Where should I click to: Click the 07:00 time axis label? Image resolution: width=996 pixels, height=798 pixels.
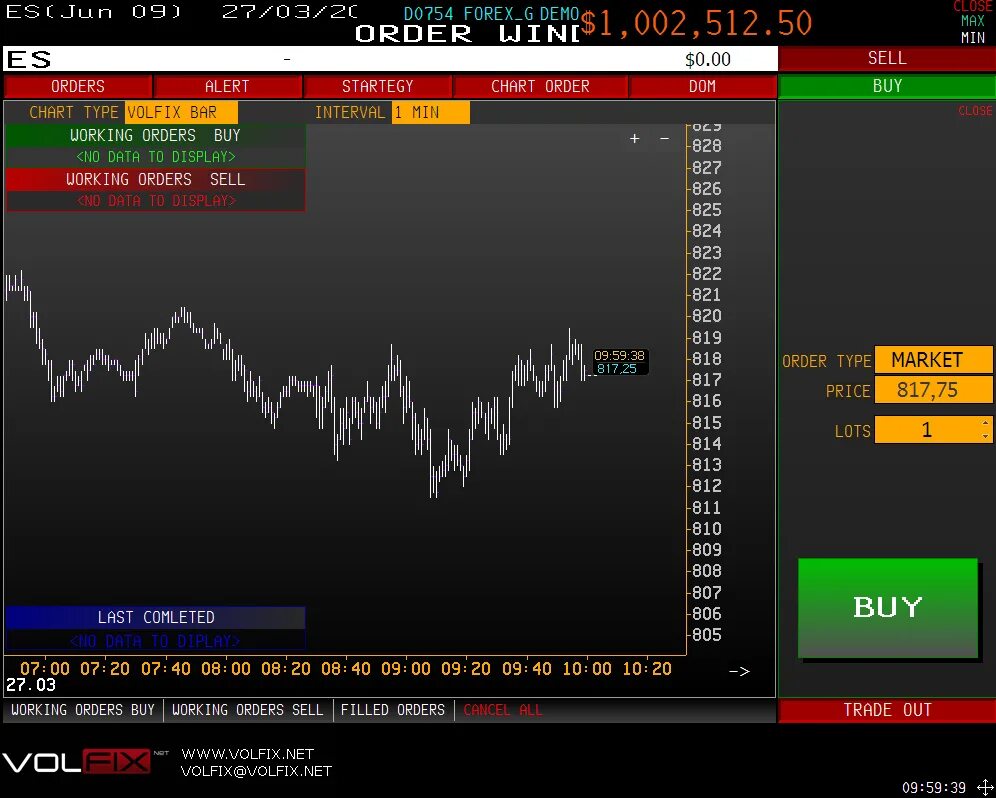44,668
